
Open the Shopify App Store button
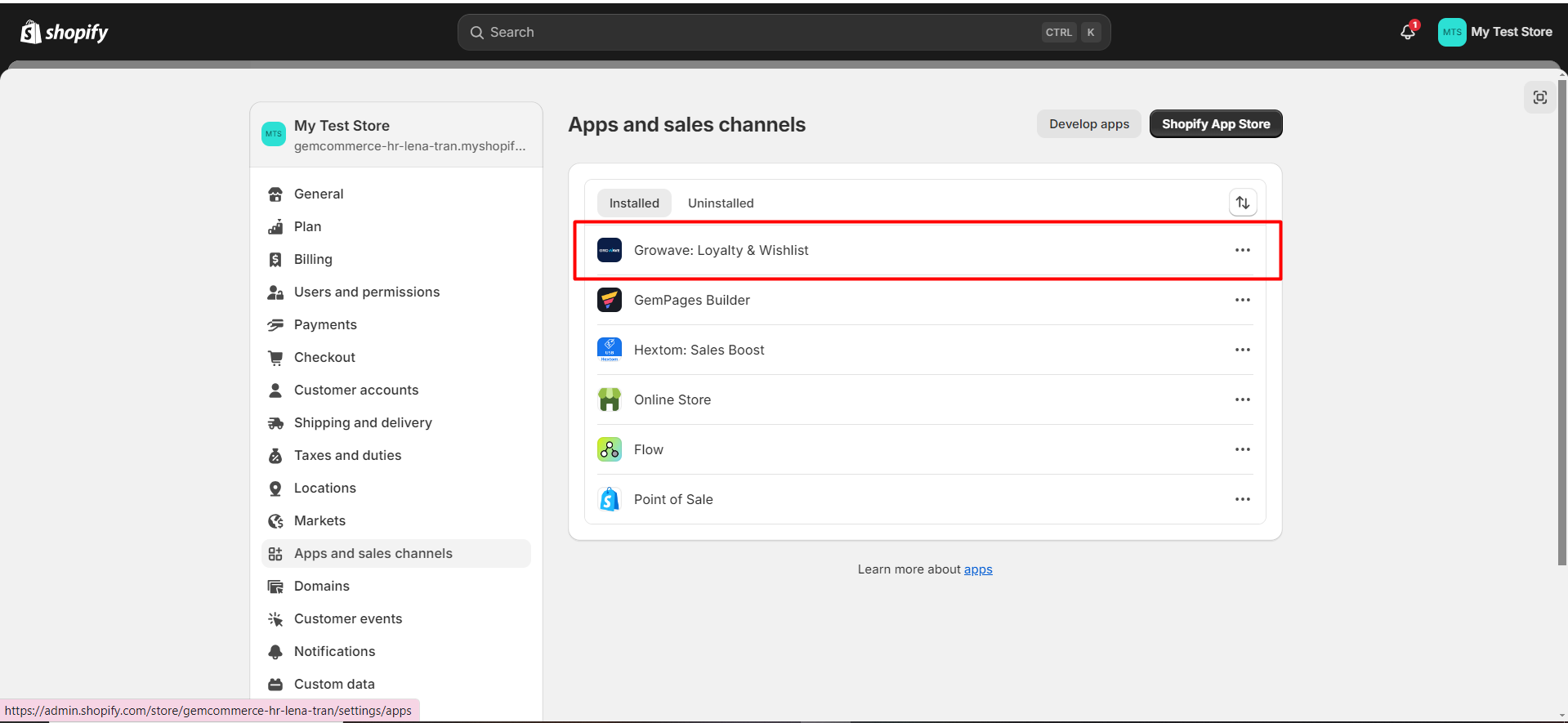pos(1215,124)
